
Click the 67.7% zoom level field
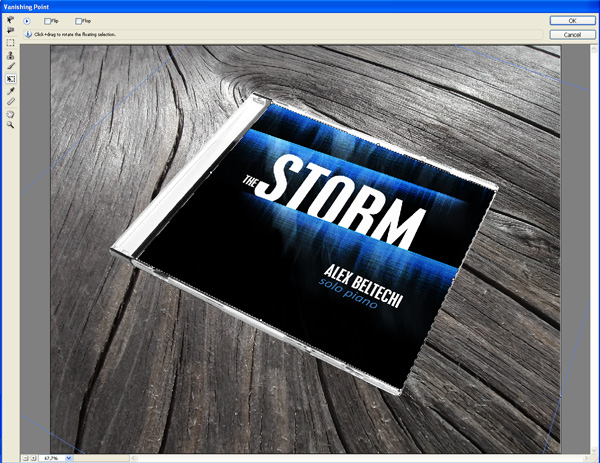[x=52, y=458]
